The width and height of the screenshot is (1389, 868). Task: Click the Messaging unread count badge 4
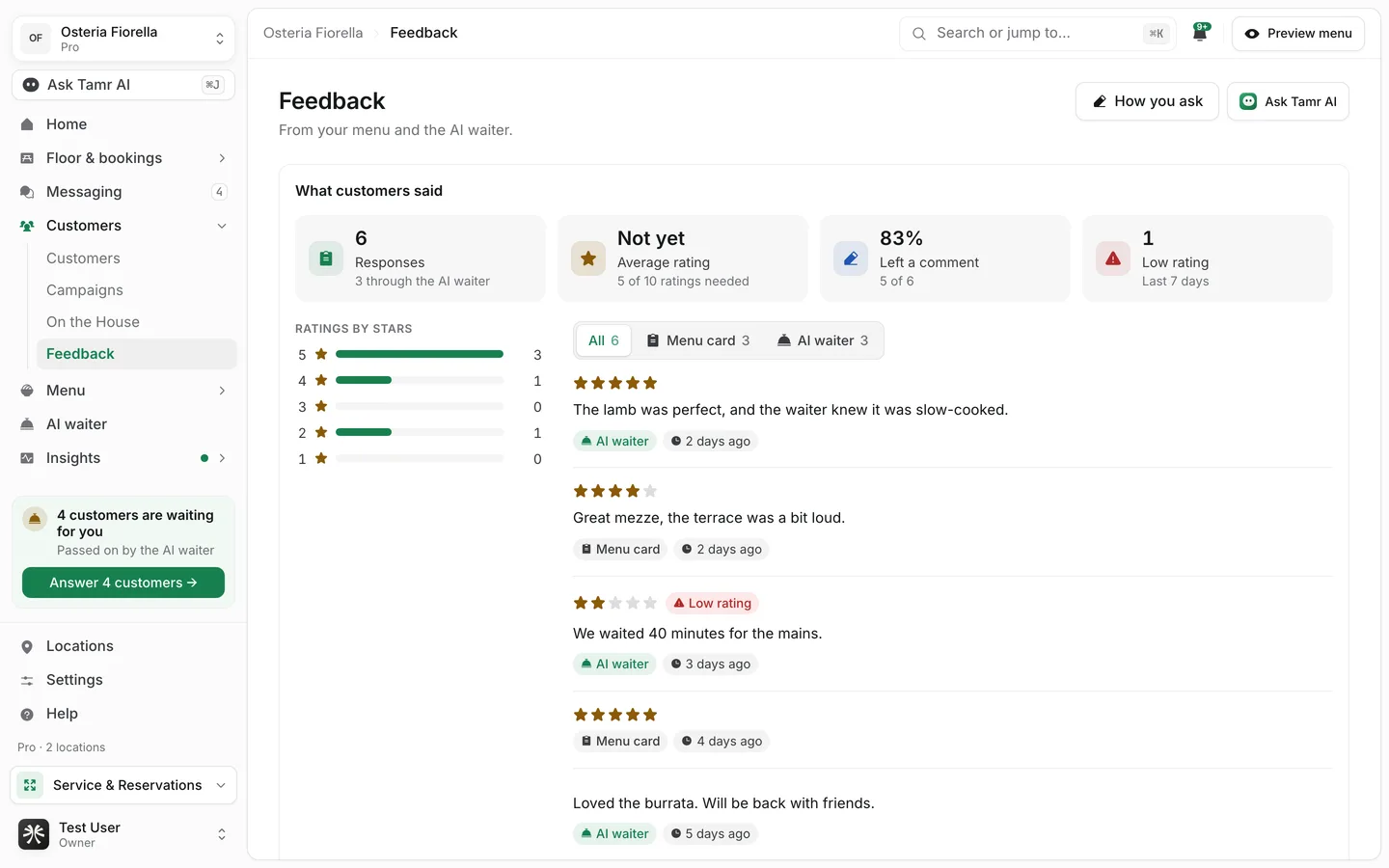pyautogui.click(x=219, y=192)
